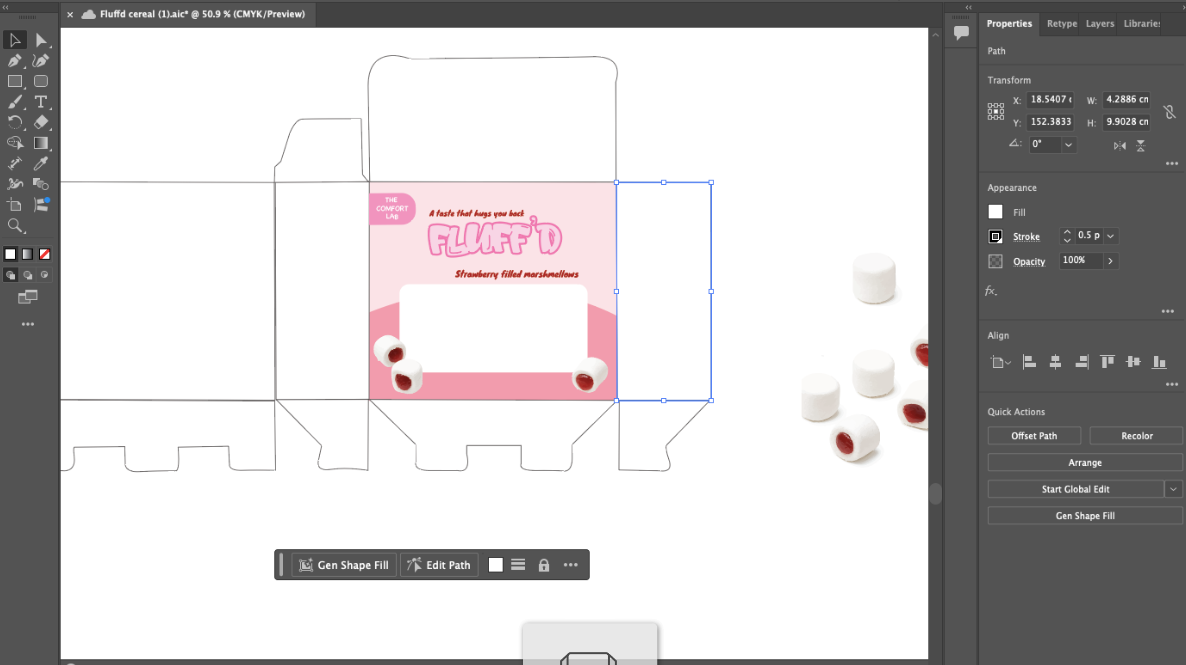Image resolution: width=1186 pixels, height=665 pixels.
Task: Flip selection vertically in Transform
Action: coord(1141,145)
